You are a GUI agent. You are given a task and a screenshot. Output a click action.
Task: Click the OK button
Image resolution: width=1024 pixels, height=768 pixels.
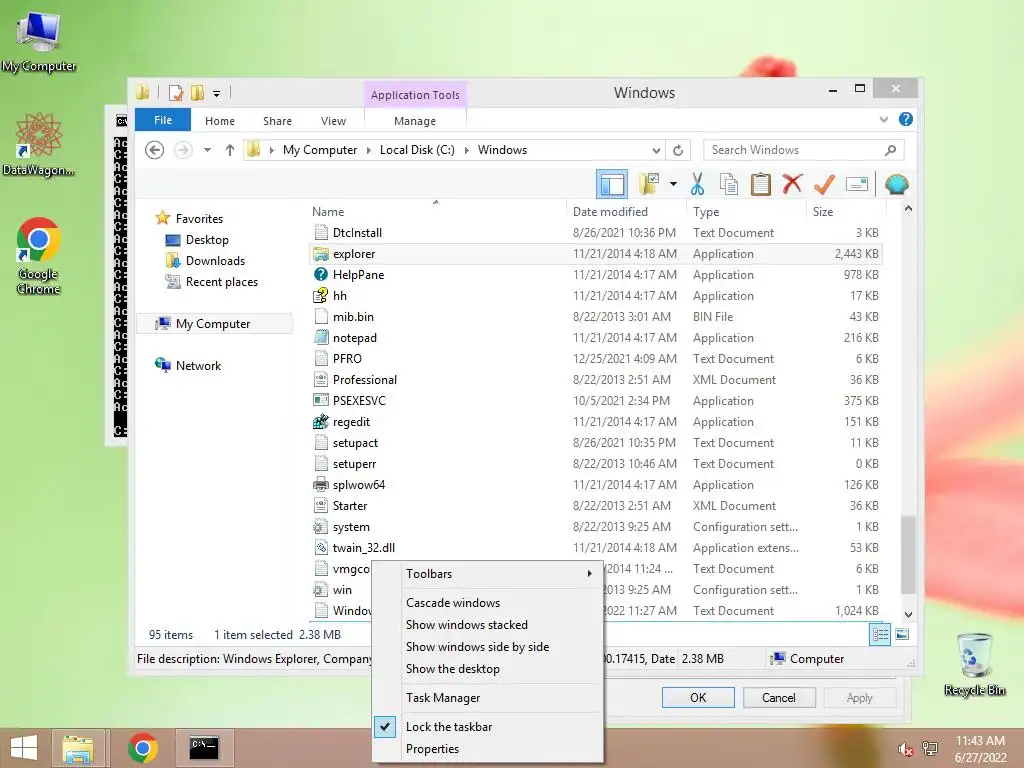click(698, 697)
